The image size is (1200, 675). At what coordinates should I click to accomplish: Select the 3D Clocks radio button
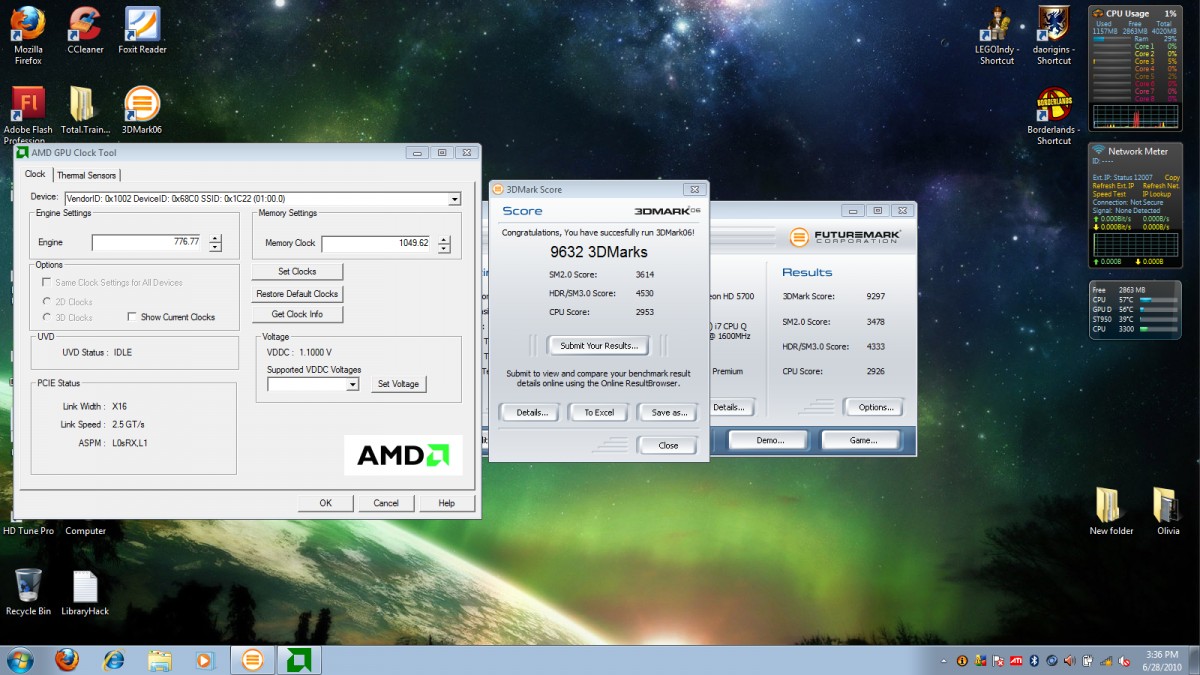[x=68, y=318]
